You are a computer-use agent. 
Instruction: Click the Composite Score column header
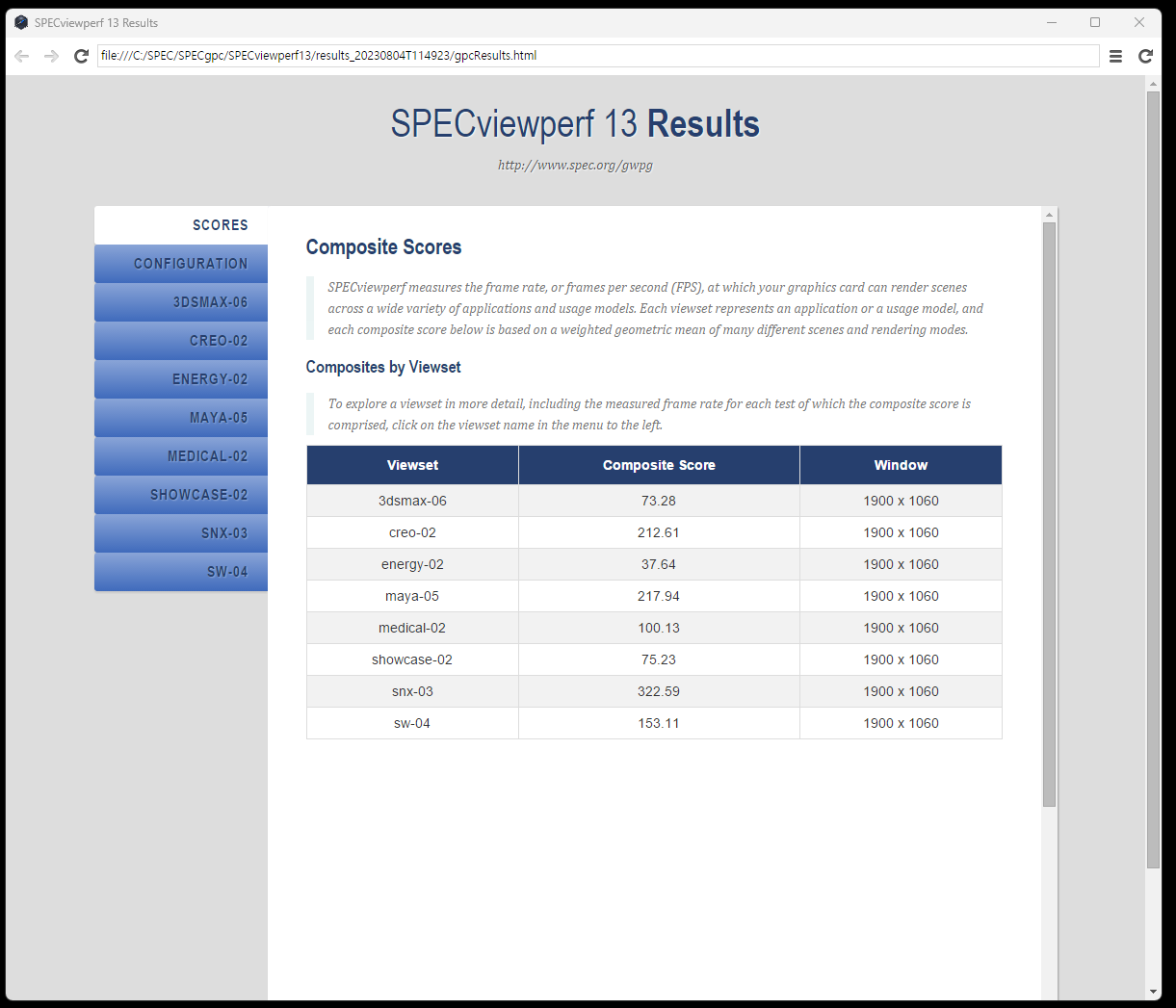coord(659,465)
